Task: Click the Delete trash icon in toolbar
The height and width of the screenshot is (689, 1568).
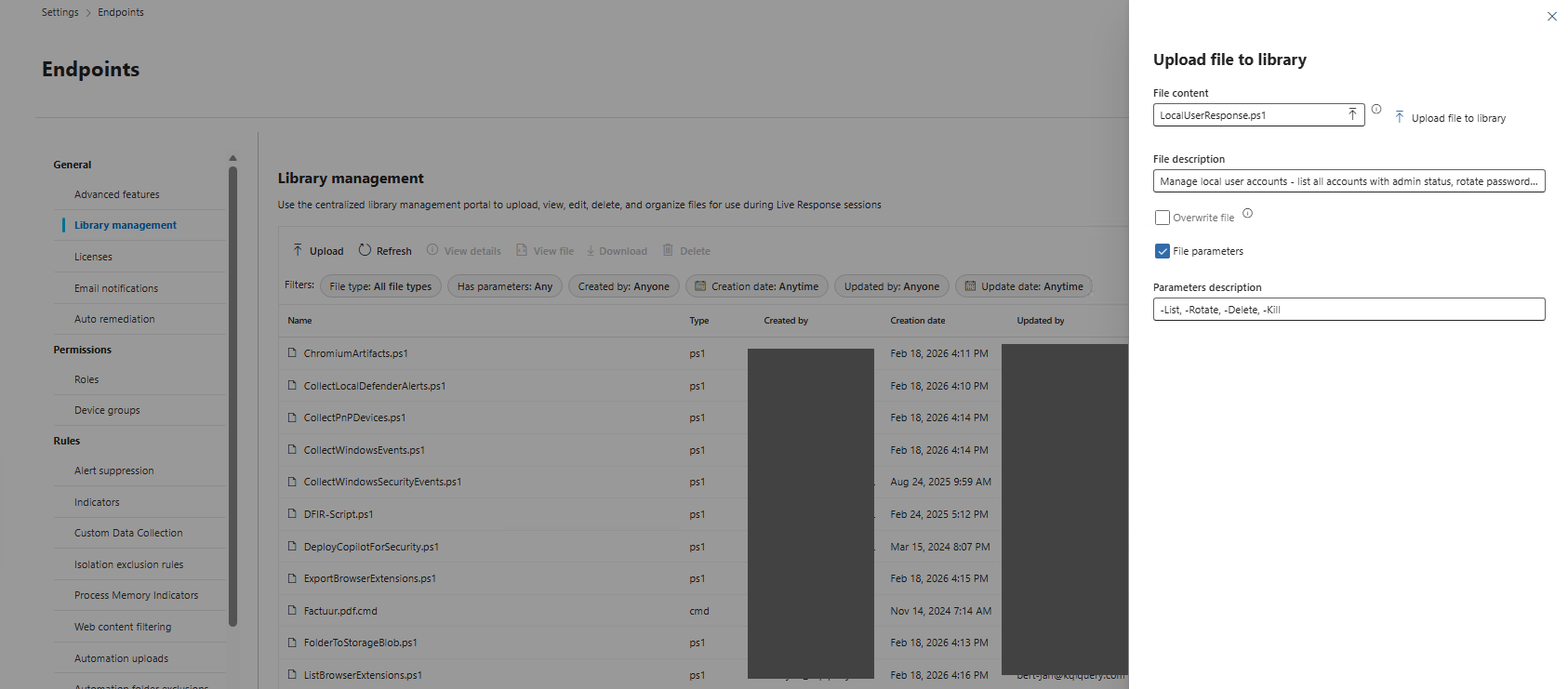Action: [668, 250]
